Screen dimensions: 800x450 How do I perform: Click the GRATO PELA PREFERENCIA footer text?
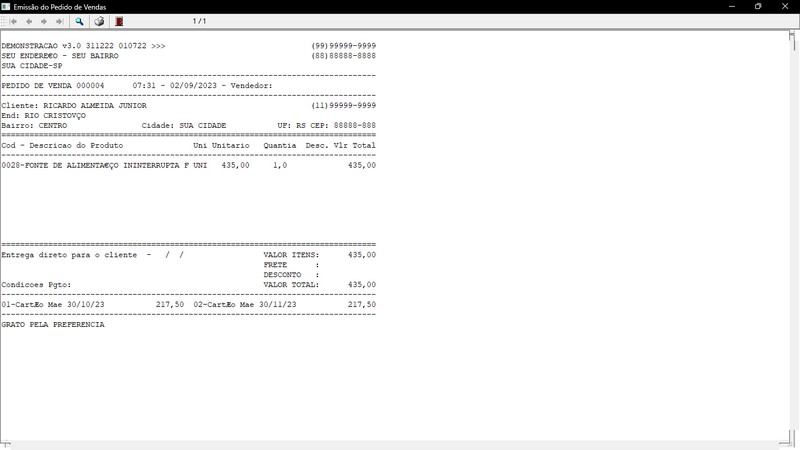(53, 325)
